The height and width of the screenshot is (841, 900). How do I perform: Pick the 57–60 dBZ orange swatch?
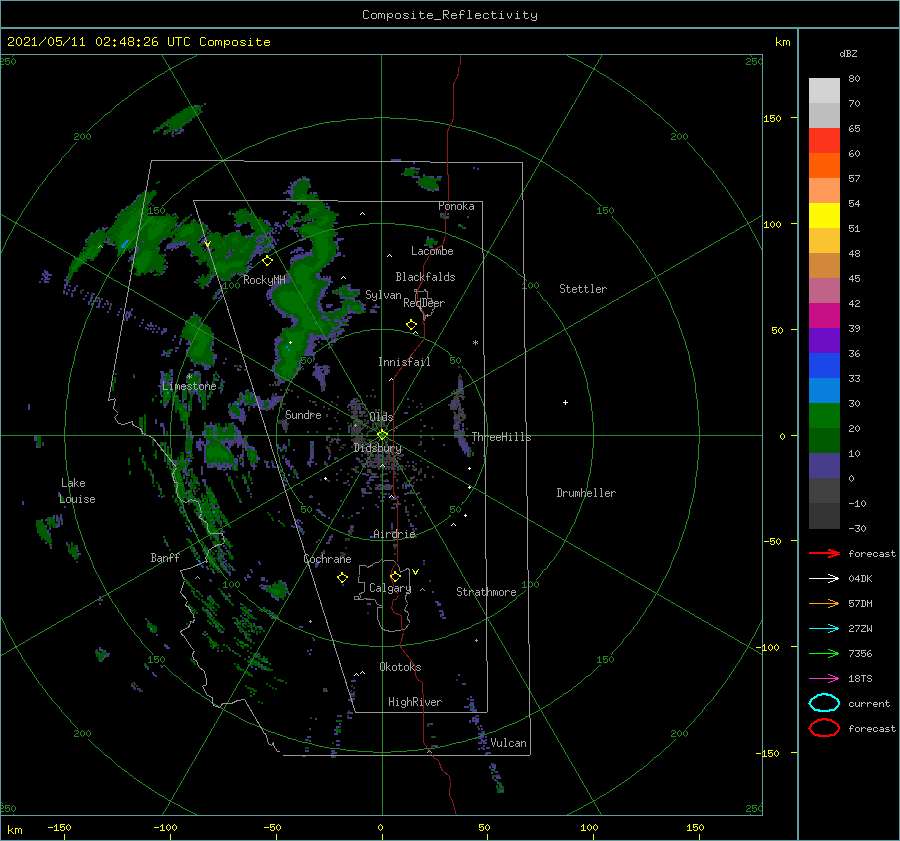coord(824,166)
